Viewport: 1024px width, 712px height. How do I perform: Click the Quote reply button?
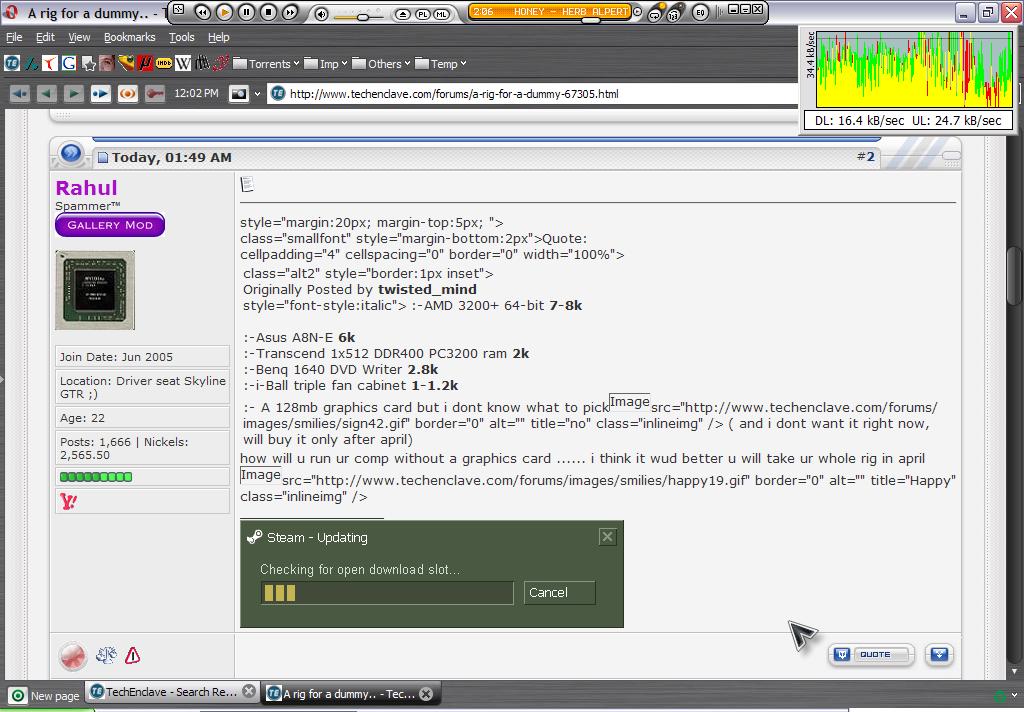871,655
